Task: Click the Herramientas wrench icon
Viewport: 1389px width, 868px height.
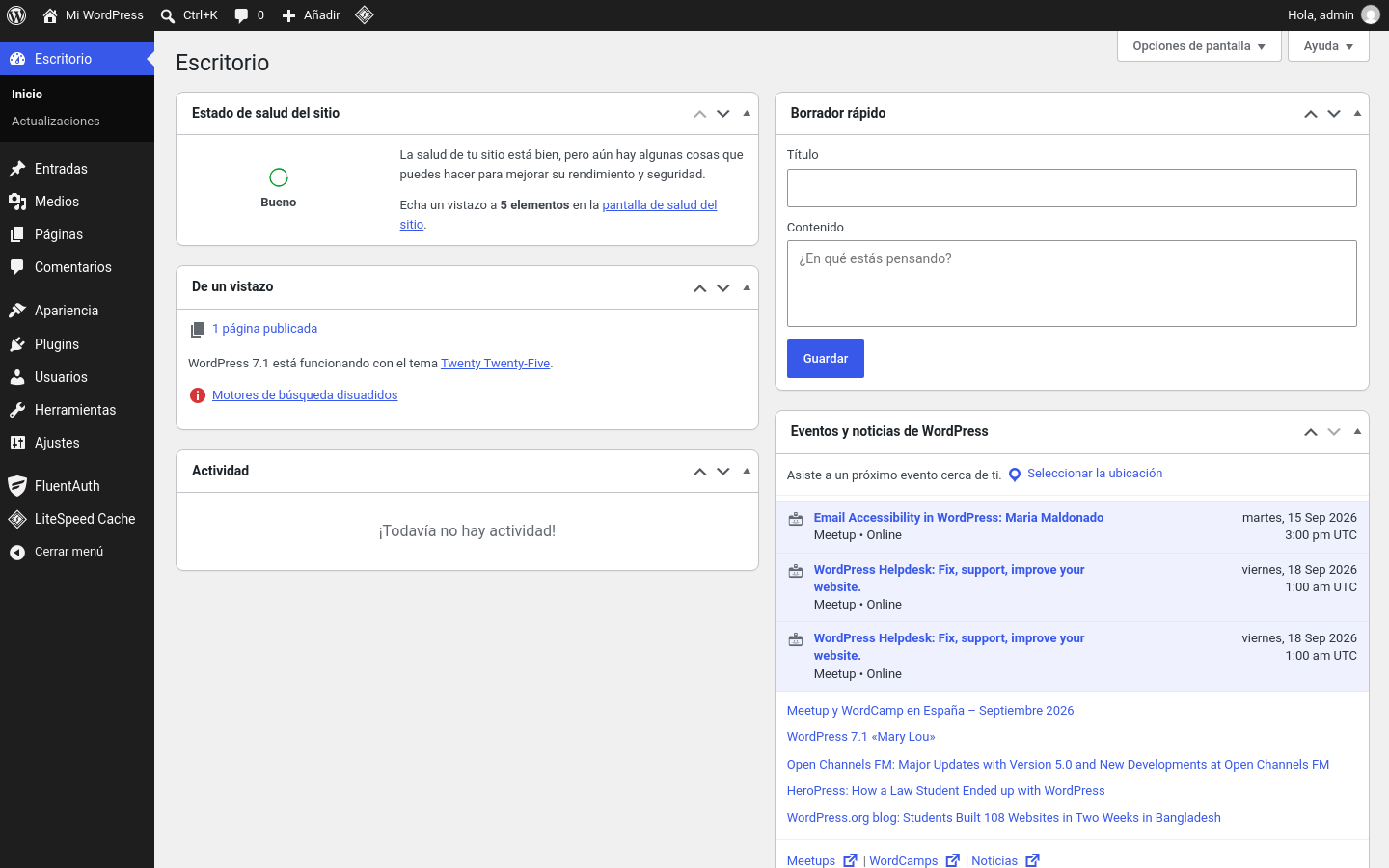Action: coord(17,410)
